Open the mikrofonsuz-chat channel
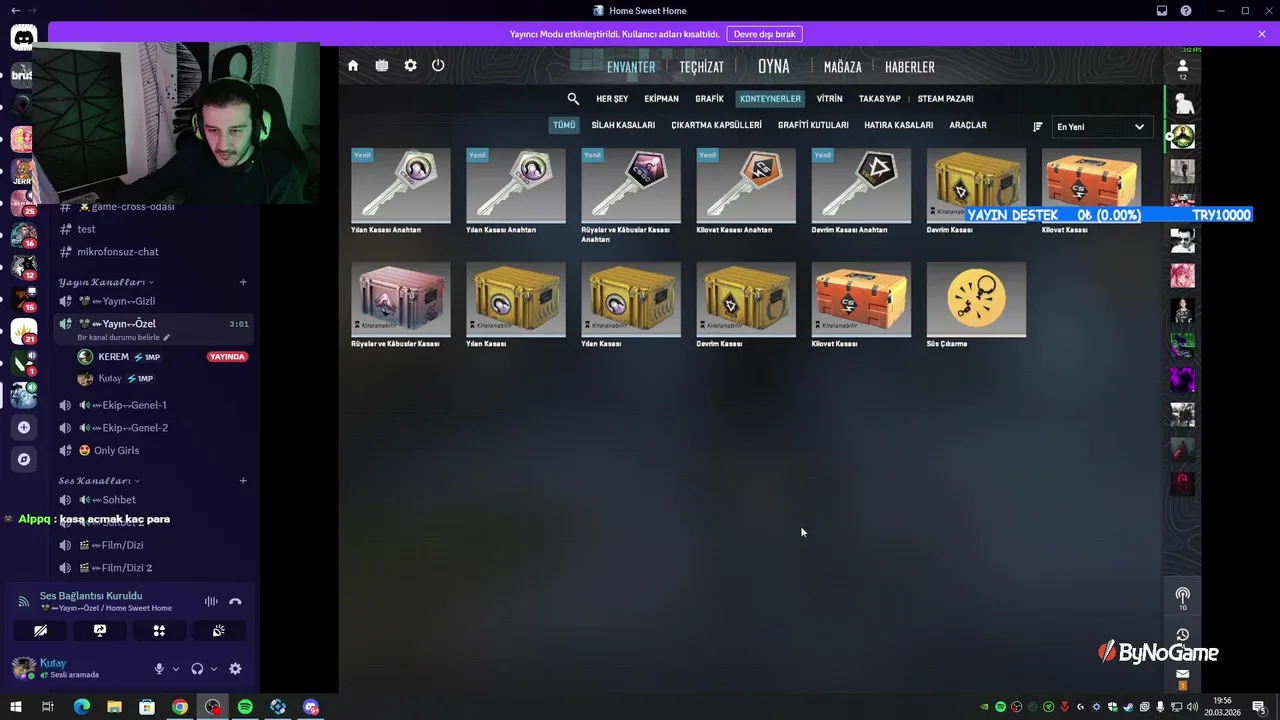This screenshot has height=720, width=1280. (117, 251)
